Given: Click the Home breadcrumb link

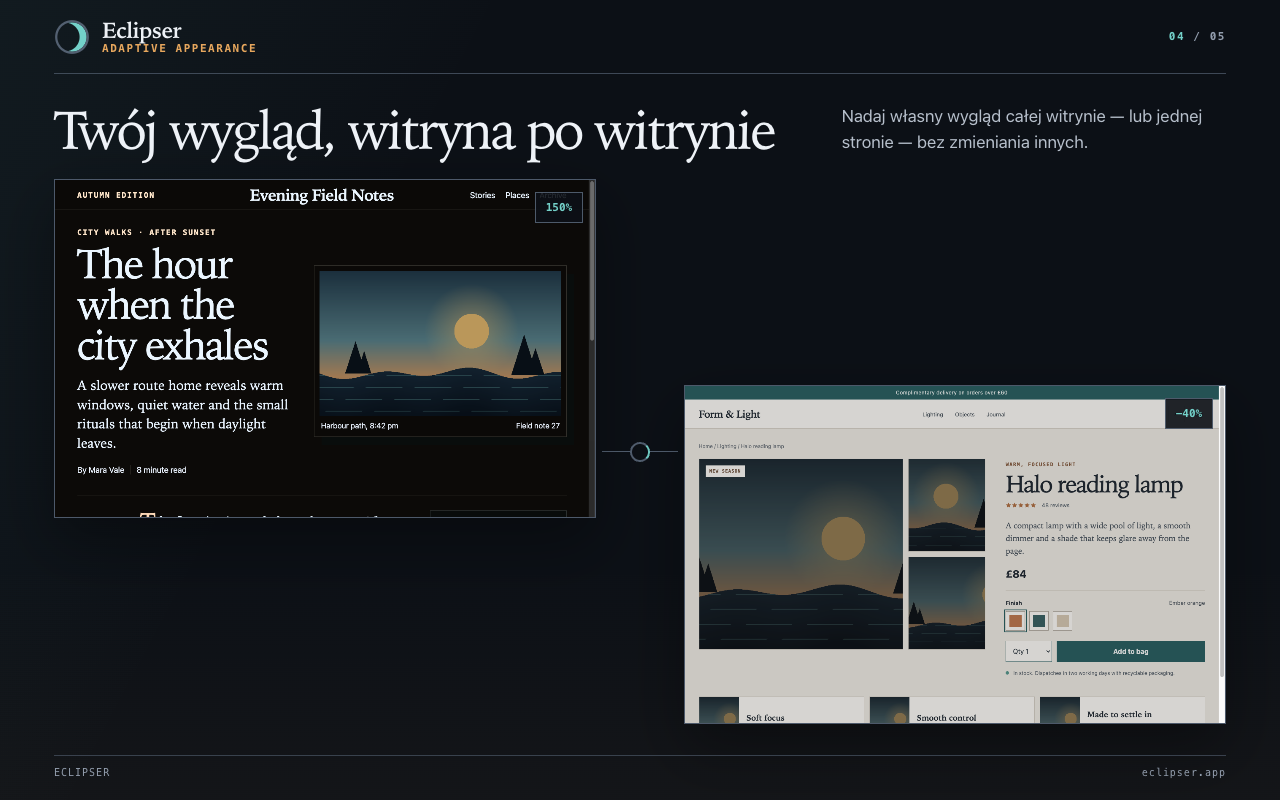Looking at the screenshot, I should [x=705, y=446].
